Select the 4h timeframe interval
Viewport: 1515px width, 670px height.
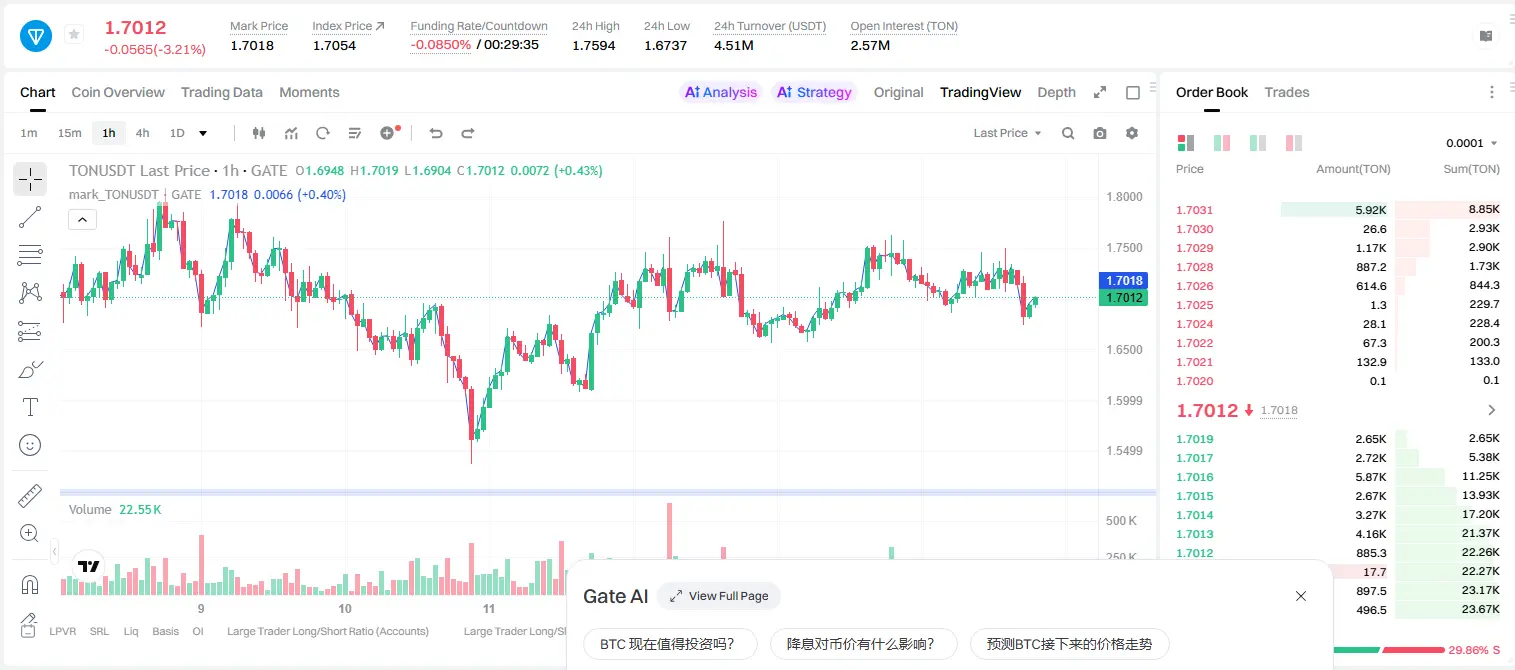[142, 133]
